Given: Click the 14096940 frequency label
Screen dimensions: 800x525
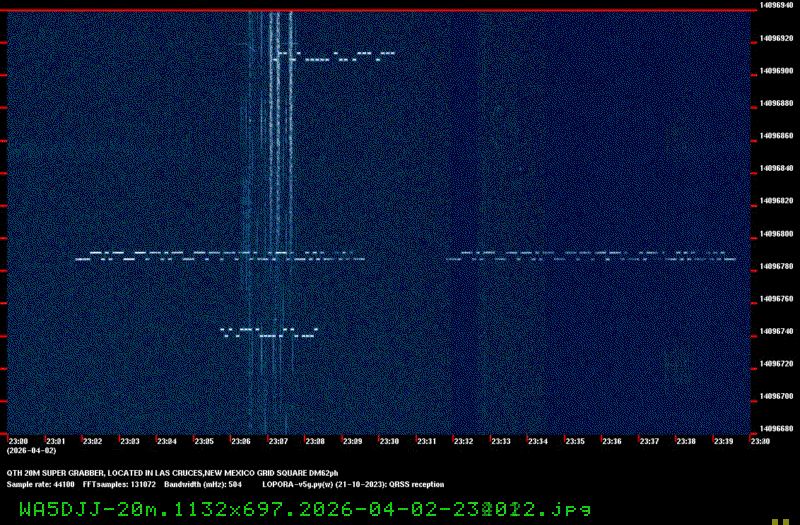Looking at the screenshot, I should pyautogui.click(x=776, y=6).
